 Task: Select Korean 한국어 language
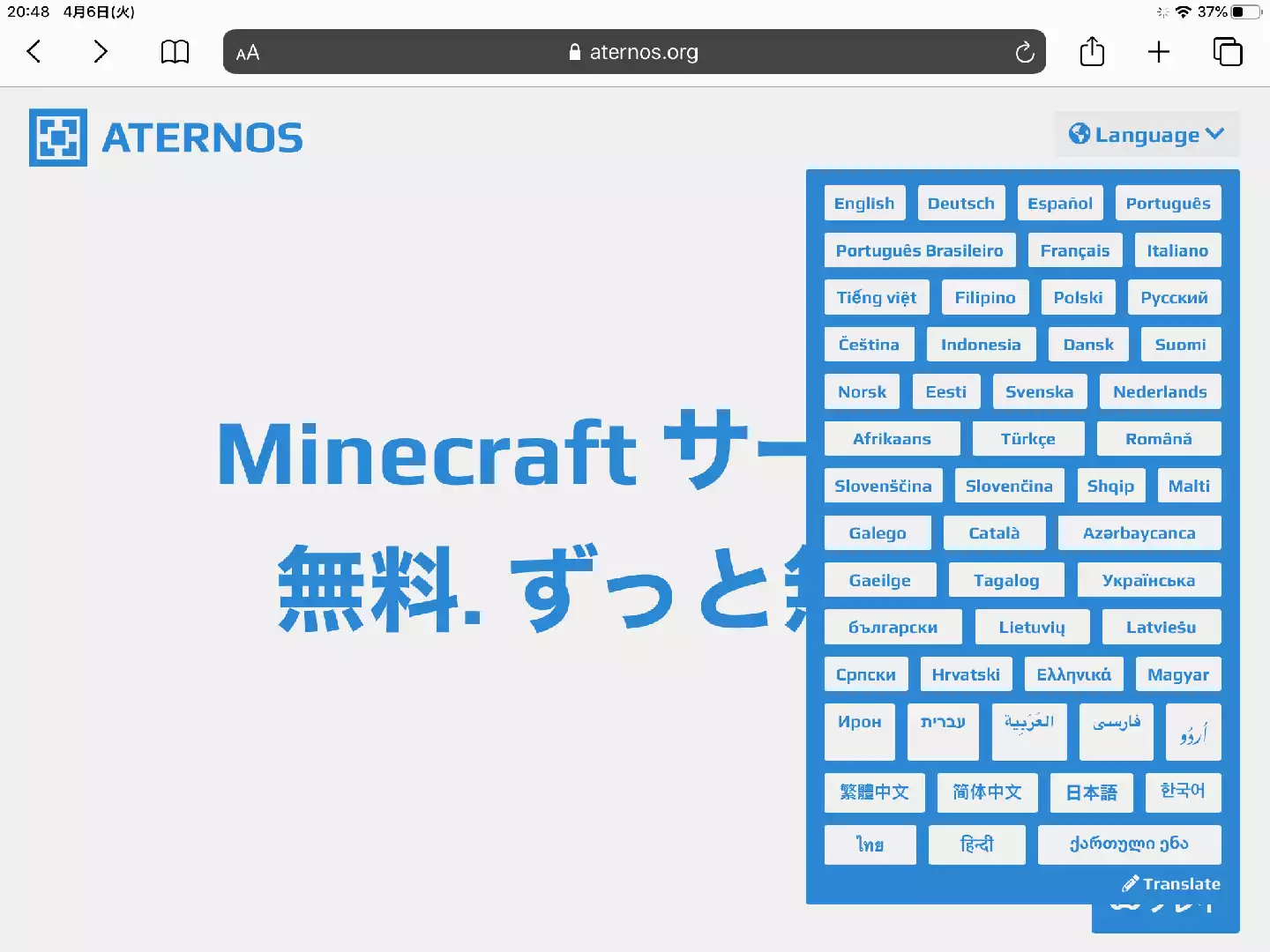[1184, 792]
